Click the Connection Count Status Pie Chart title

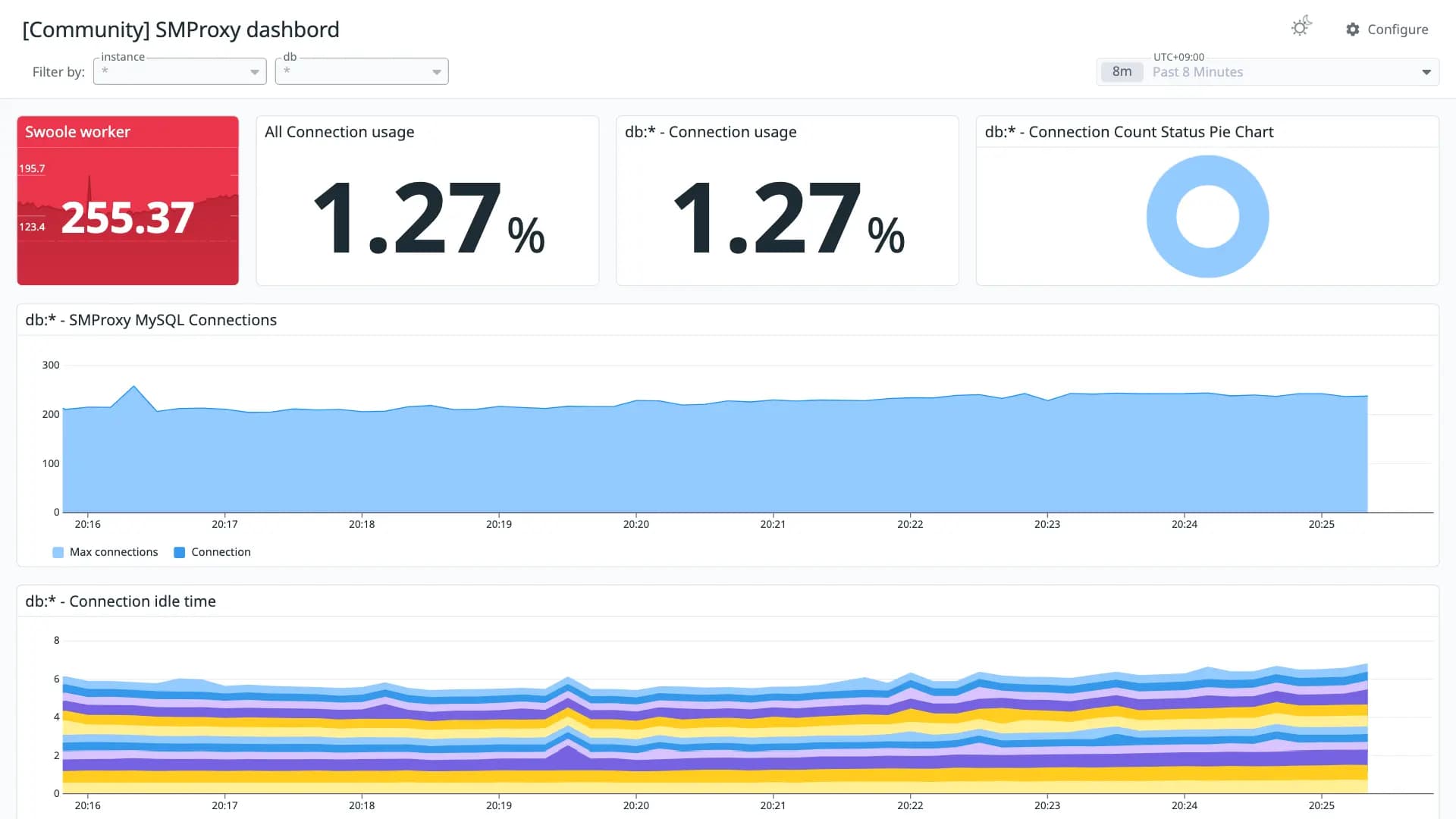point(1129,132)
